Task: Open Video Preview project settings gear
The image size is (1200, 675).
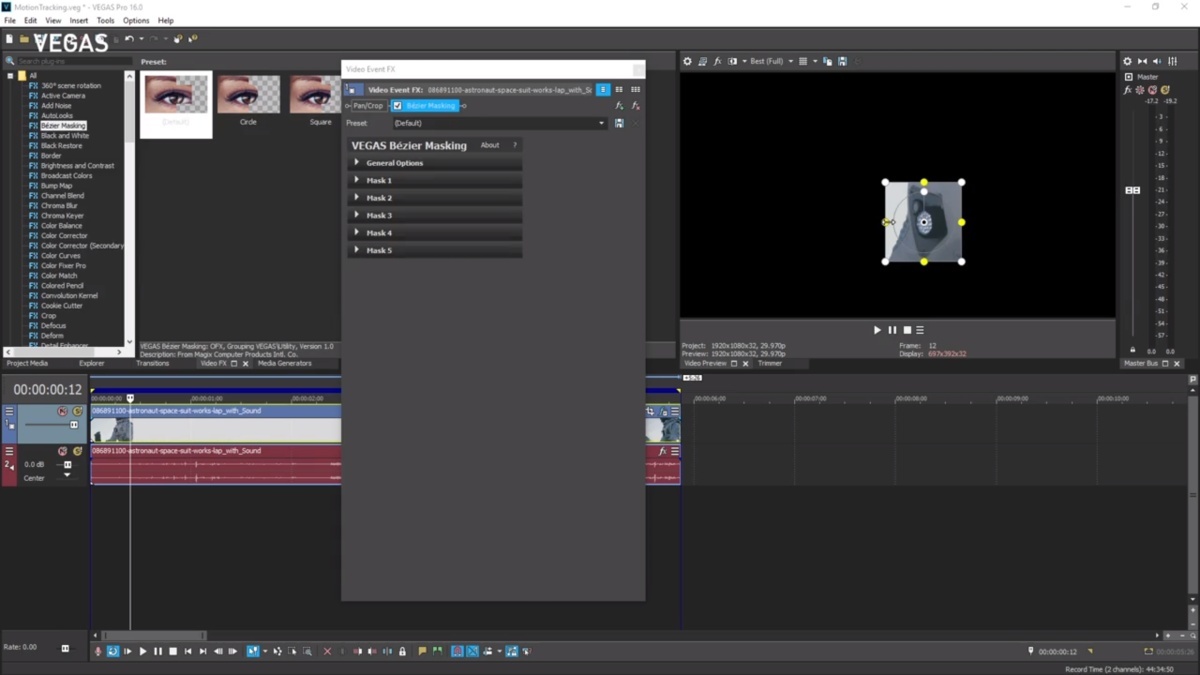Action: click(x=687, y=61)
